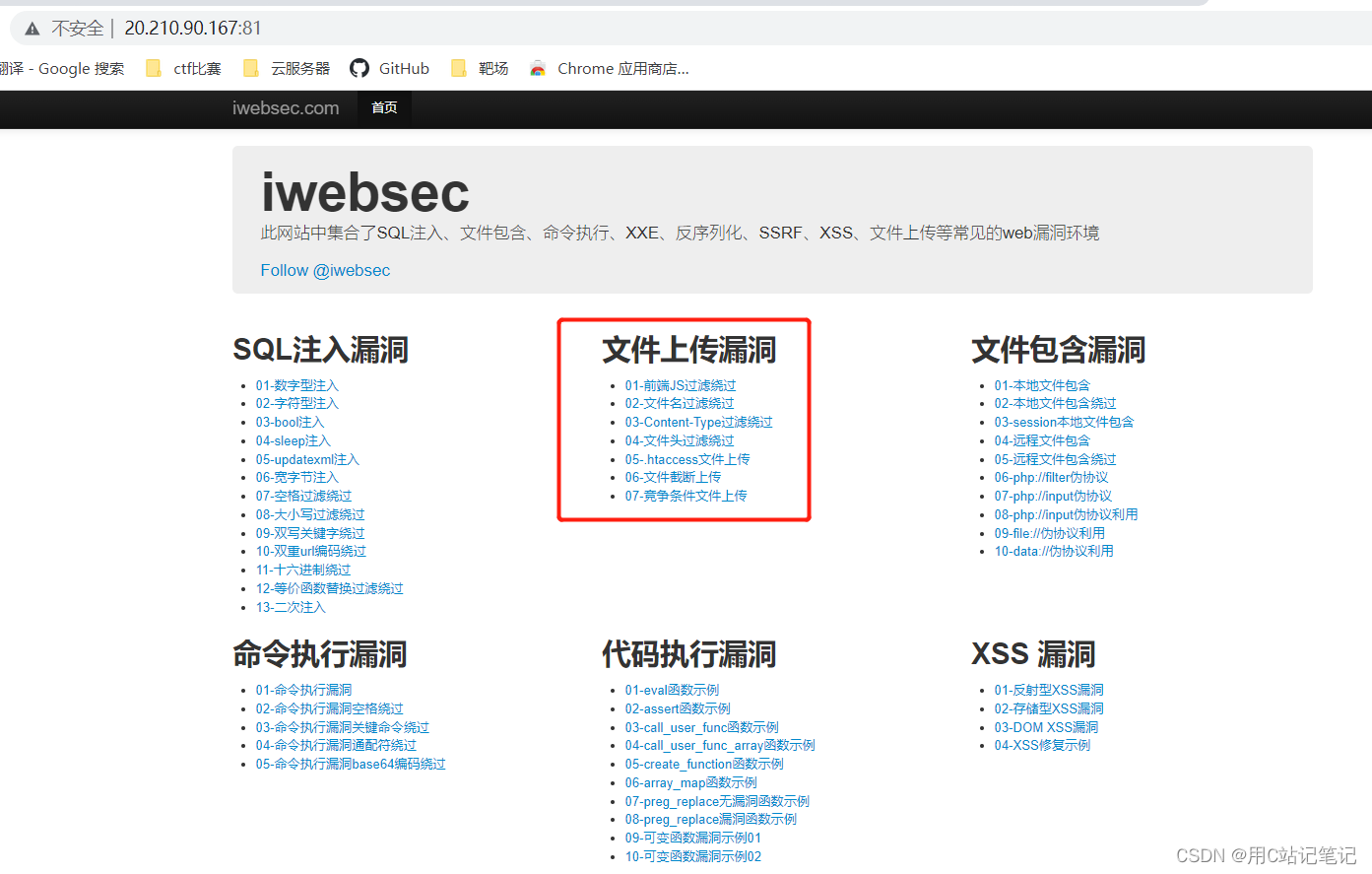The image size is (1372, 874).
Task: Open 02-本地文件包含绕过 link
Action: click(1055, 403)
